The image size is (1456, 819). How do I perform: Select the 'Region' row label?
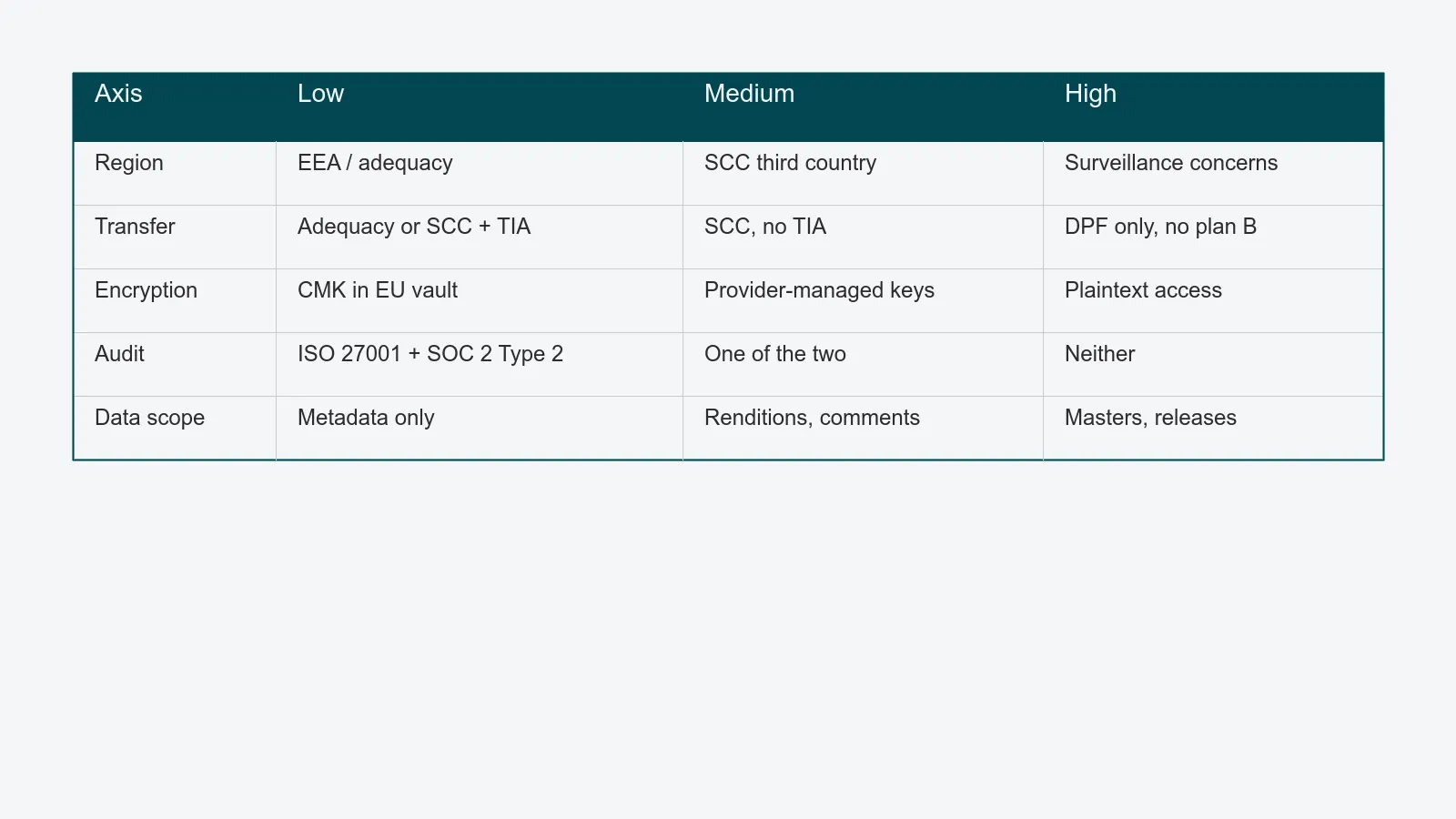(175, 173)
